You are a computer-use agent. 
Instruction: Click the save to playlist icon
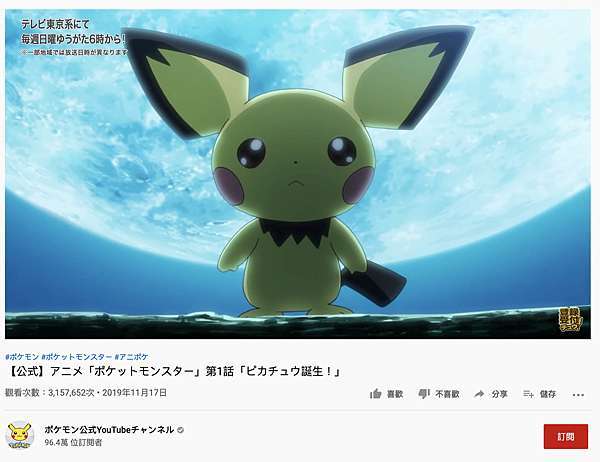click(x=528, y=394)
